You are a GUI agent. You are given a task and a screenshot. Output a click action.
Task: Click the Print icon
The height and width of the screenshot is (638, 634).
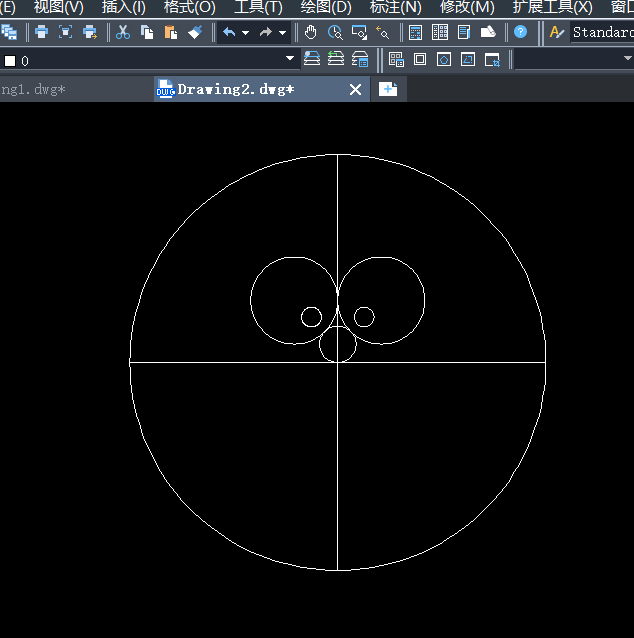41,32
